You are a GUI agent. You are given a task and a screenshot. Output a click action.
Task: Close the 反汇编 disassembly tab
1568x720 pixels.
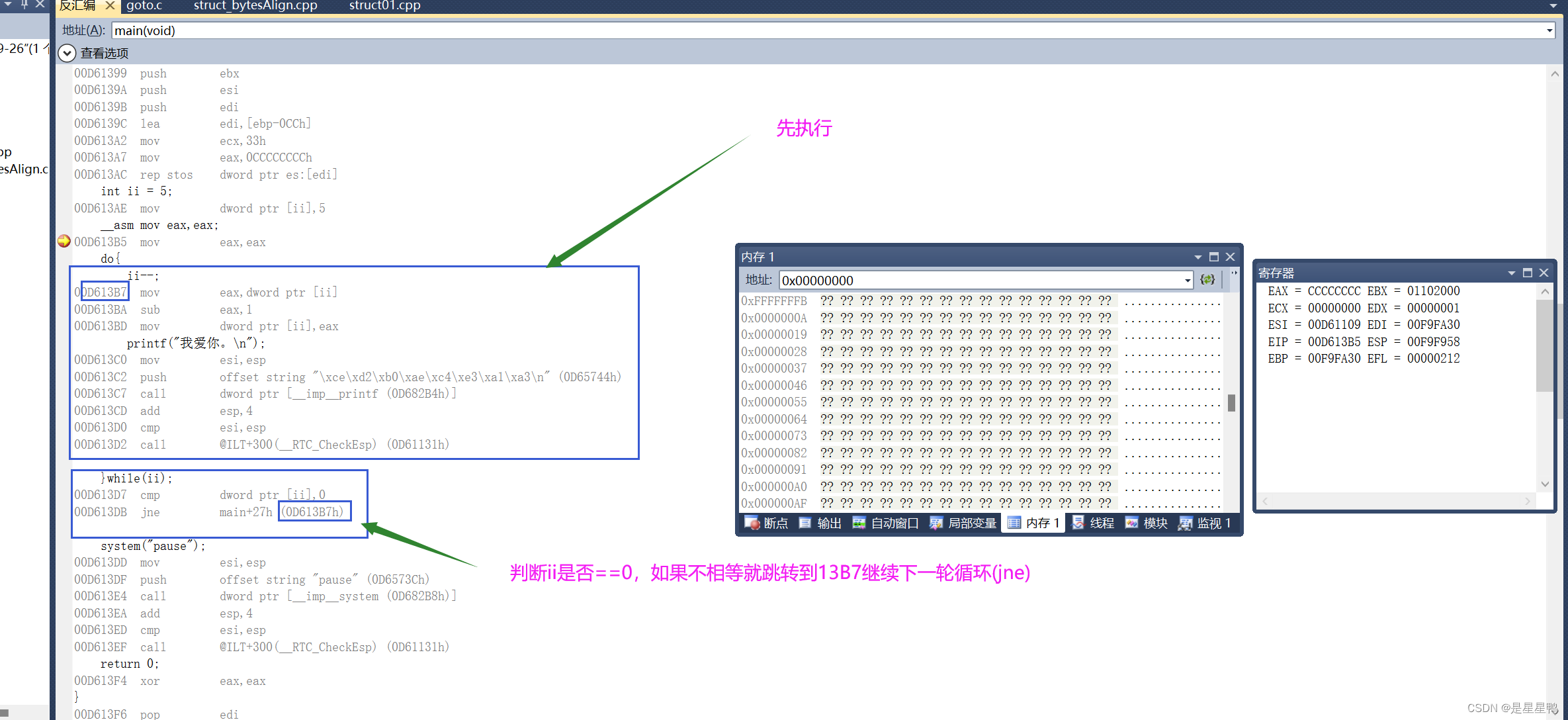pyautogui.click(x=110, y=6)
